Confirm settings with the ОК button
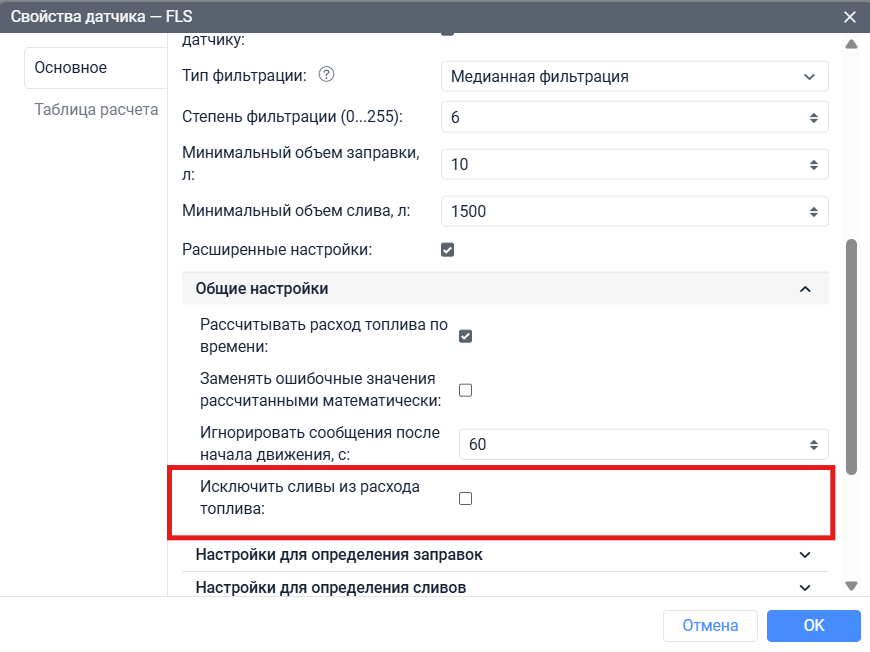870x652 pixels. [813, 625]
